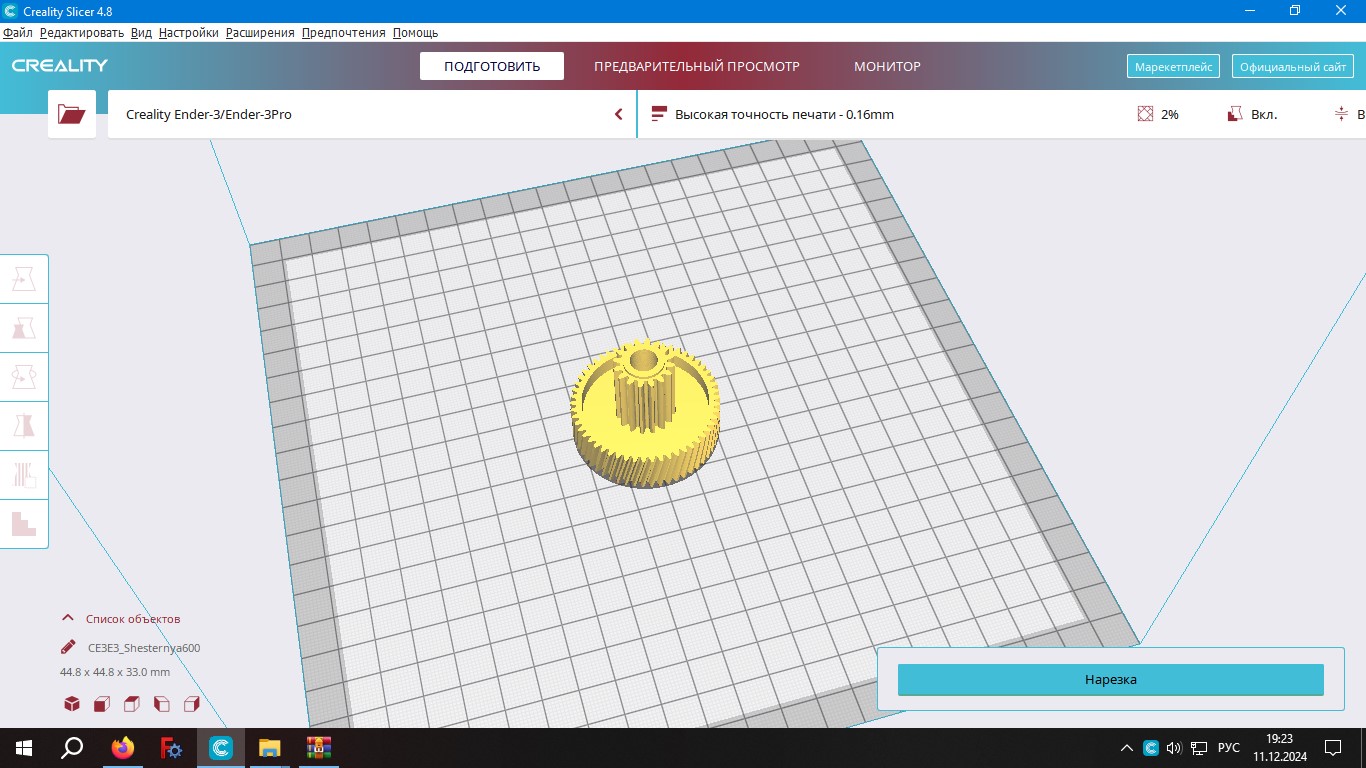Open the Вид menu

[x=141, y=32]
